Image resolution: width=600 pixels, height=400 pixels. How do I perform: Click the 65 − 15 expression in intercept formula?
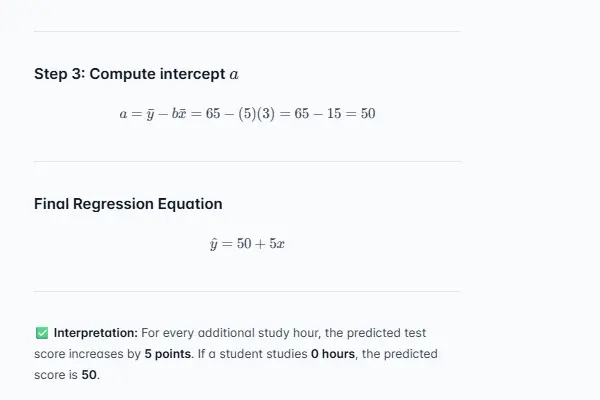point(316,114)
